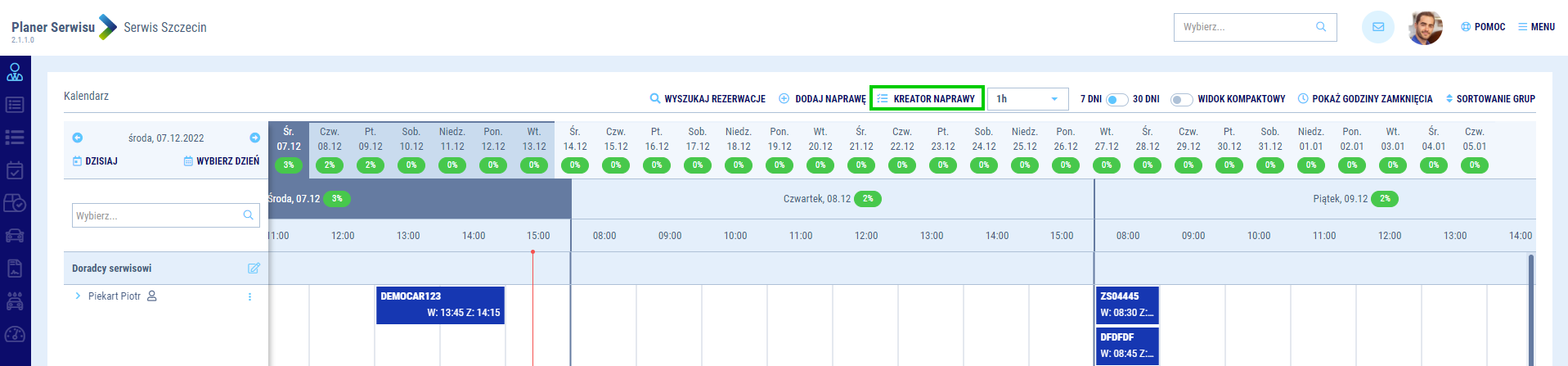Click Dodaj naprawę button
The height and width of the screenshot is (366, 1568).
pyautogui.click(x=822, y=99)
